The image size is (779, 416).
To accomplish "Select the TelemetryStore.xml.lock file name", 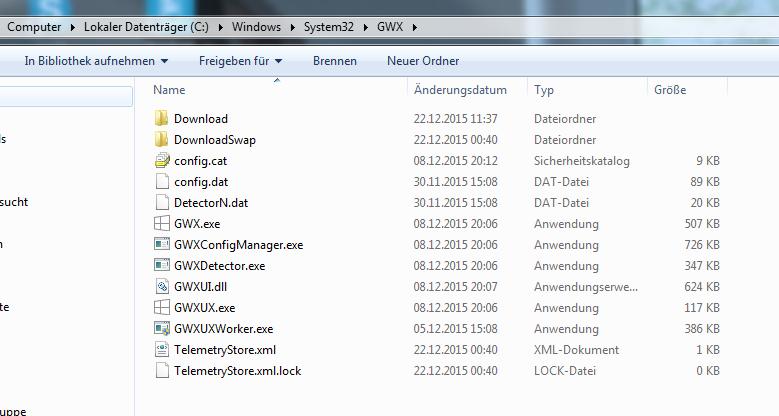I will (x=237, y=370).
